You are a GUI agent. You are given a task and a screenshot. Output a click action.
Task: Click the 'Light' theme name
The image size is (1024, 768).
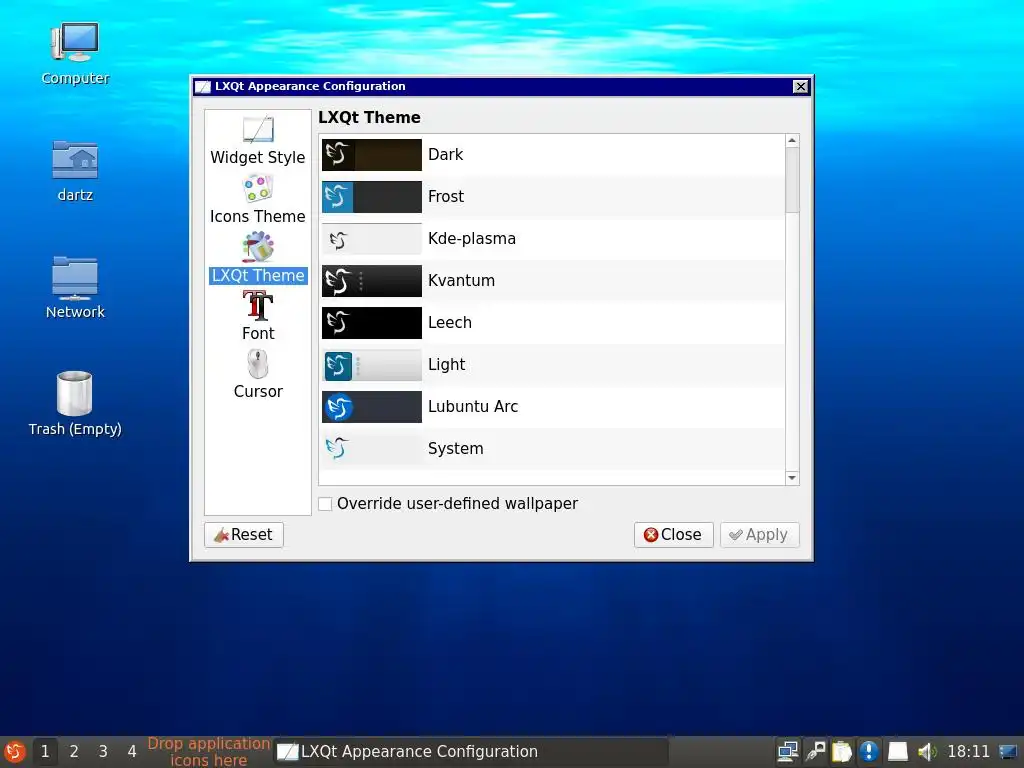446,365
